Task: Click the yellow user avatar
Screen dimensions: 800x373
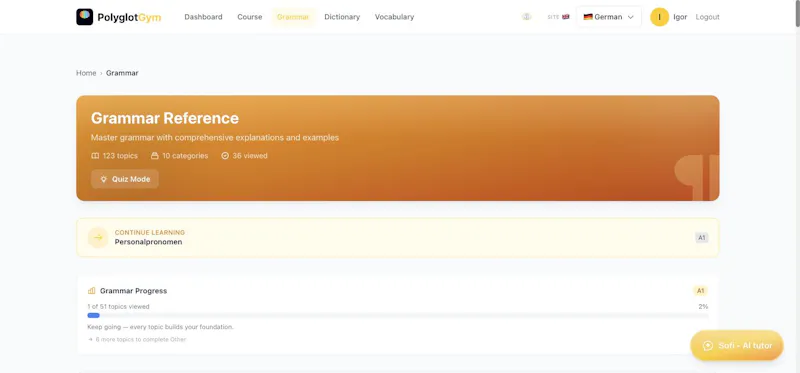Action: tap(659, 17)
